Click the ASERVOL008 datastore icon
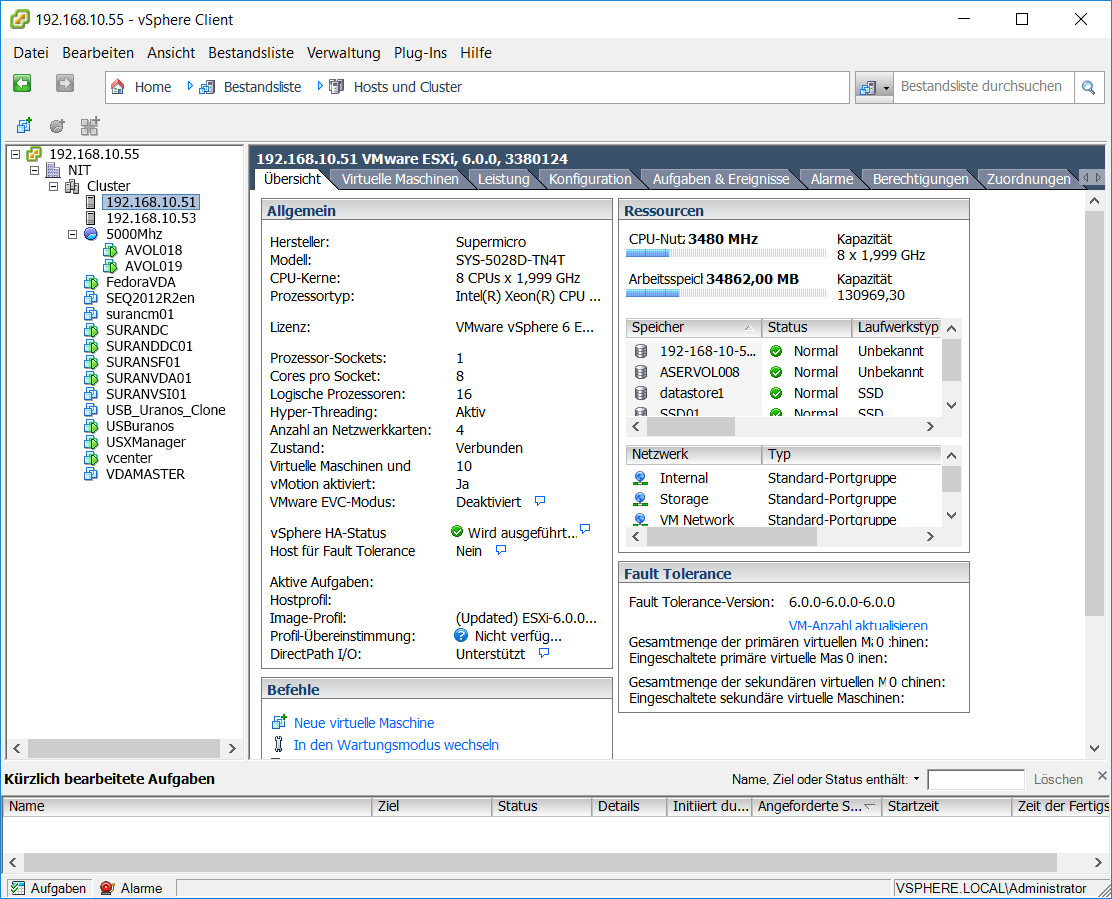Viewport: 1112px width, 899px height. [641, 372]
